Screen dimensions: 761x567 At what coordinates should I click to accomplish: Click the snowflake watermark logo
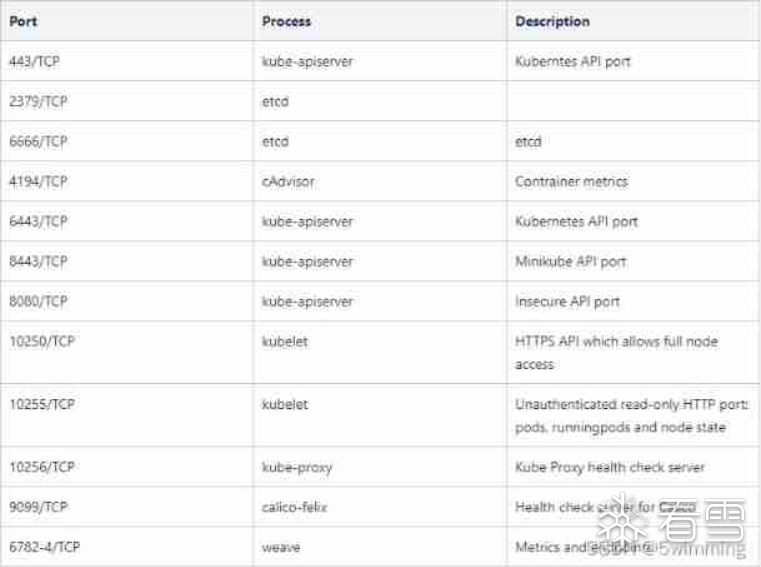(621, 517)
